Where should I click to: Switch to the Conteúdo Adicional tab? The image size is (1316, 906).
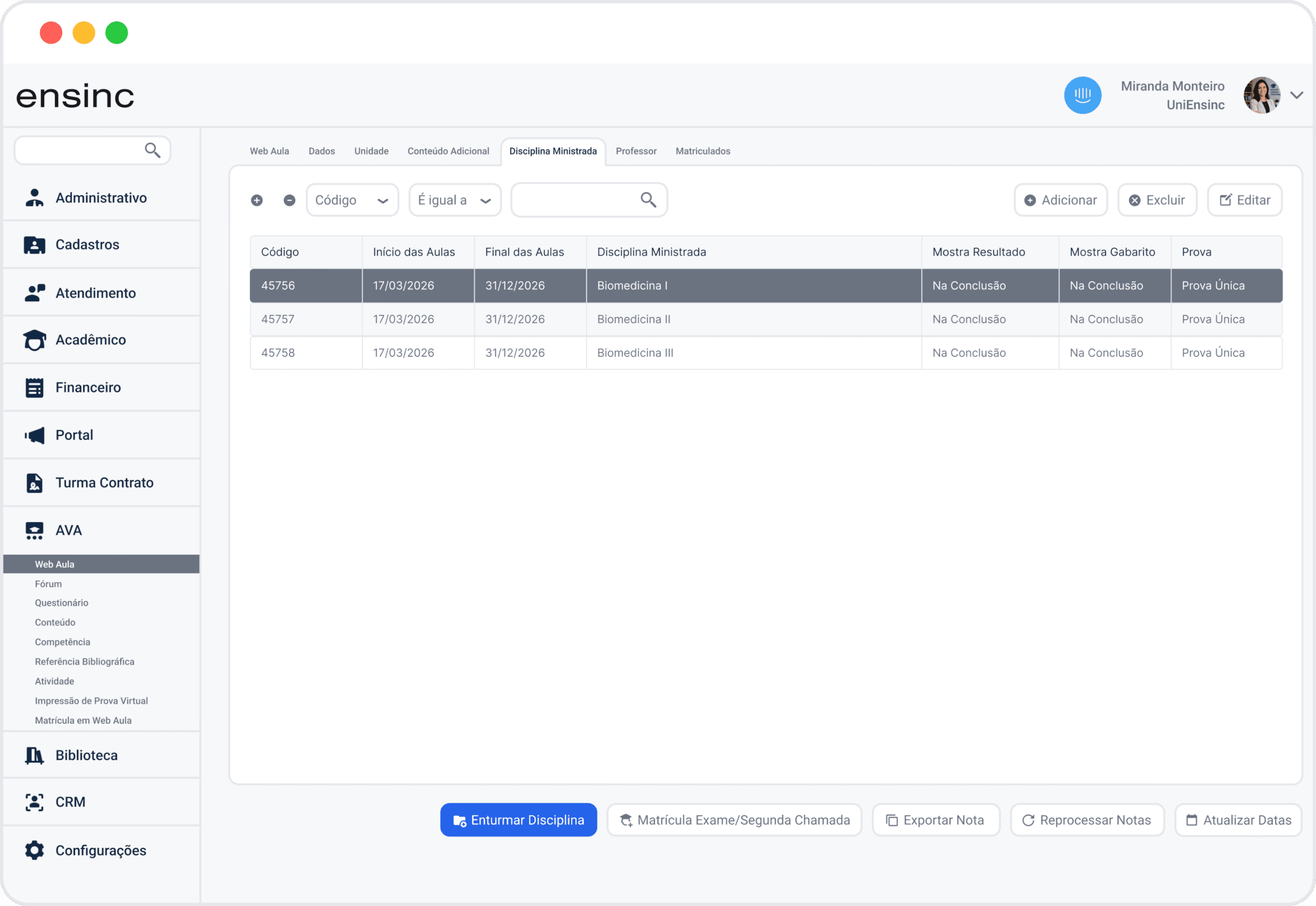[448, 151]
